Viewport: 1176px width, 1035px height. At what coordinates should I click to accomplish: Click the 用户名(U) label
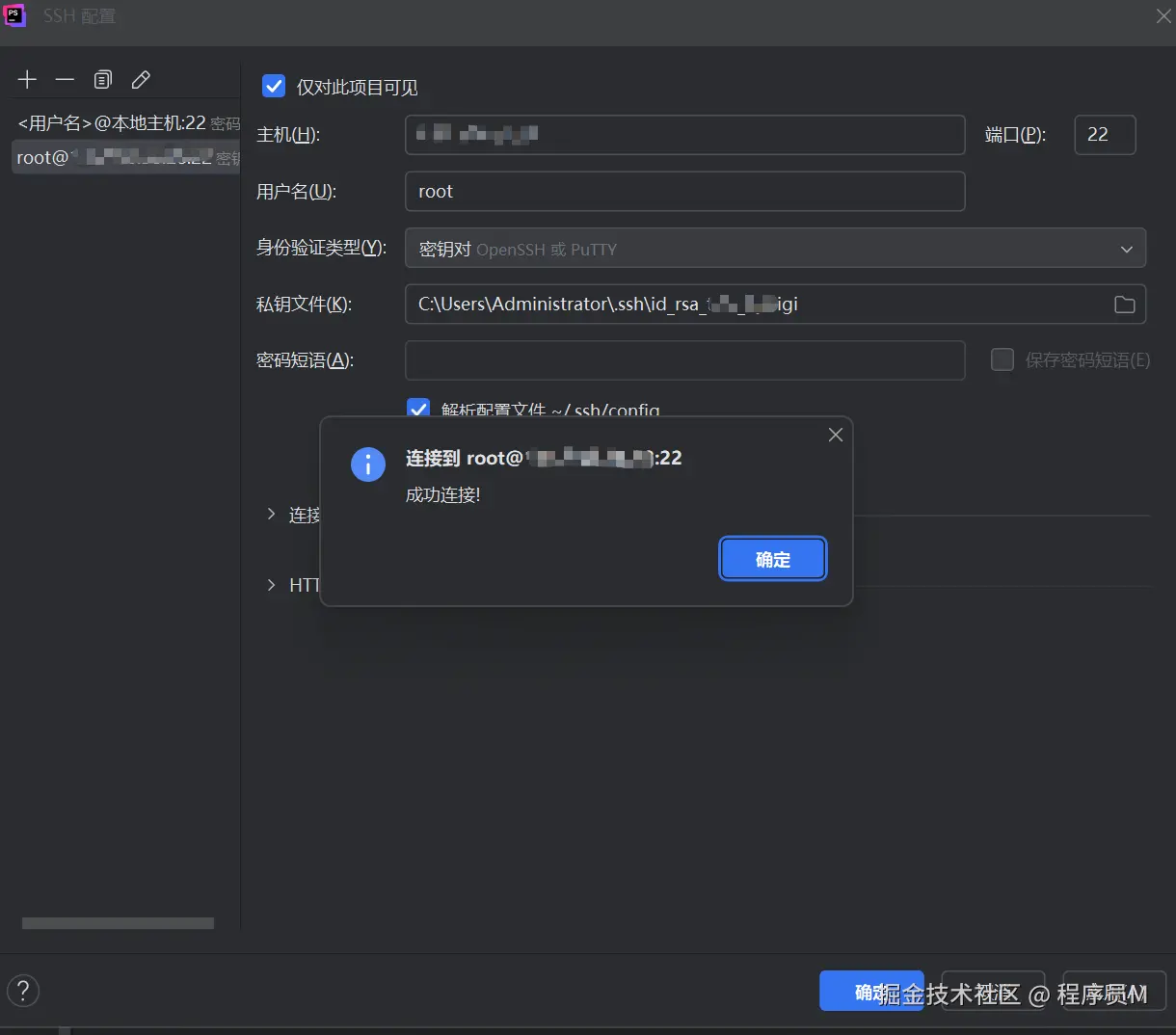[296, 192]
